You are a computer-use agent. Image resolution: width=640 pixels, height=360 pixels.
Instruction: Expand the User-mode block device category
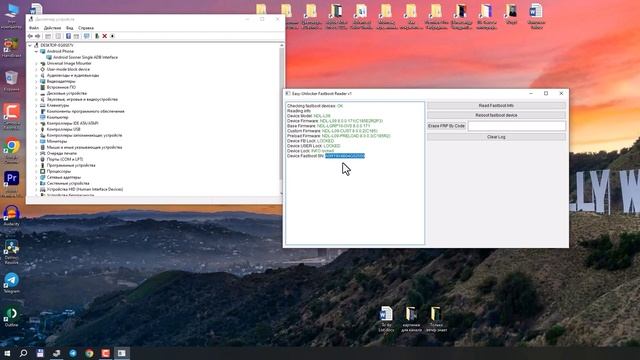pyautogui.click(x=36, y=69)
